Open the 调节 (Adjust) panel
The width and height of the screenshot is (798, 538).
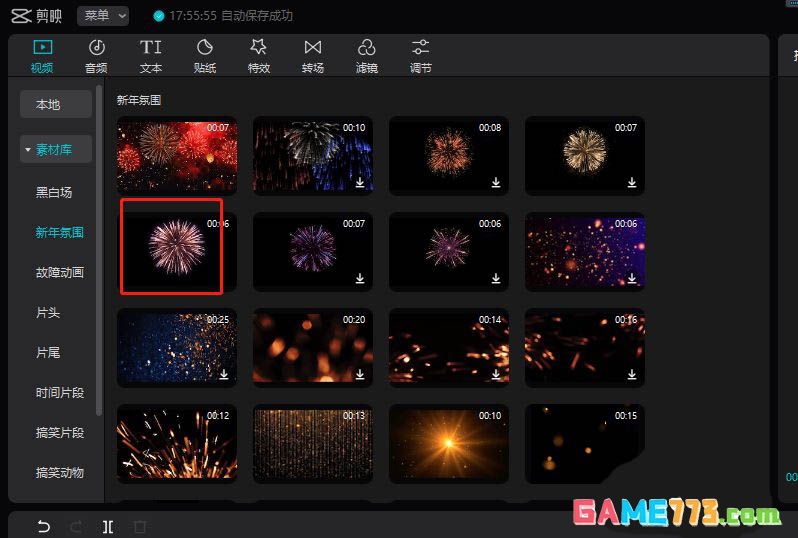pyautogui.click(x=421, y=56)
